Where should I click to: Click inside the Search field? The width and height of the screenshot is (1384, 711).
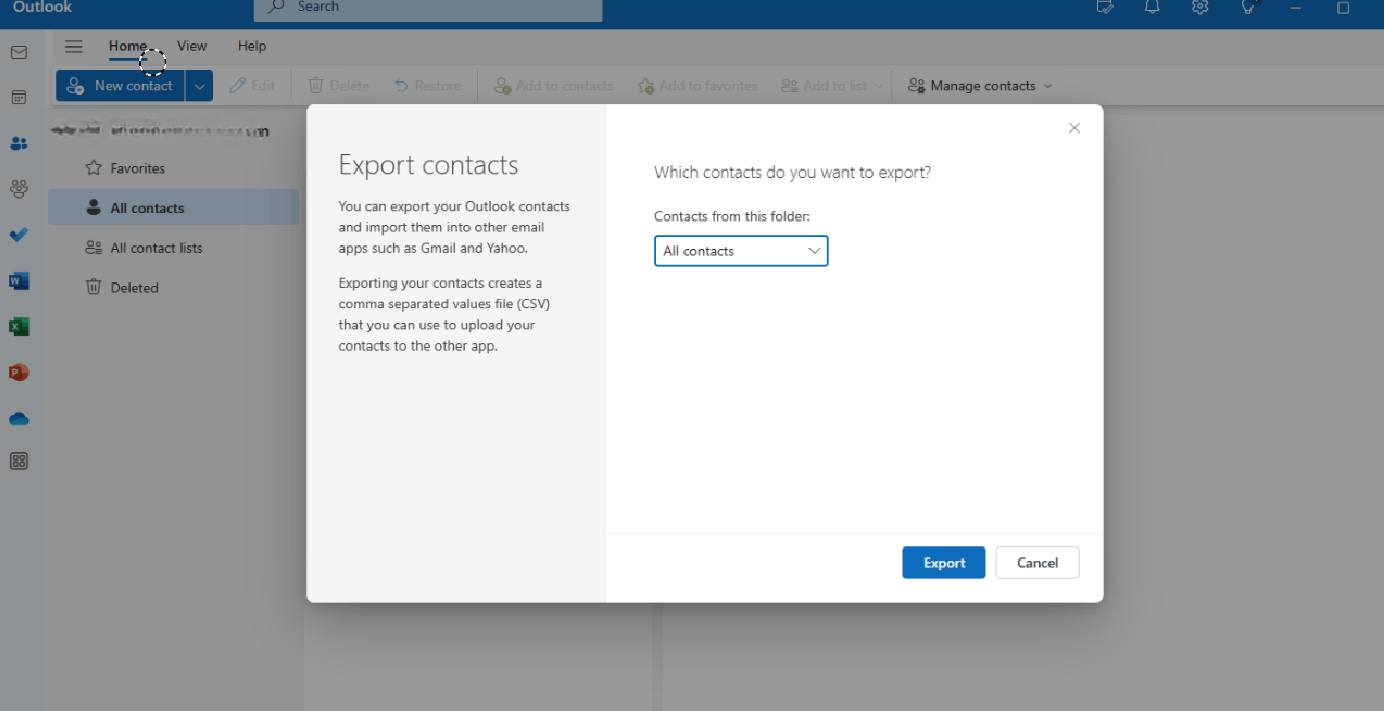(427, 7)
